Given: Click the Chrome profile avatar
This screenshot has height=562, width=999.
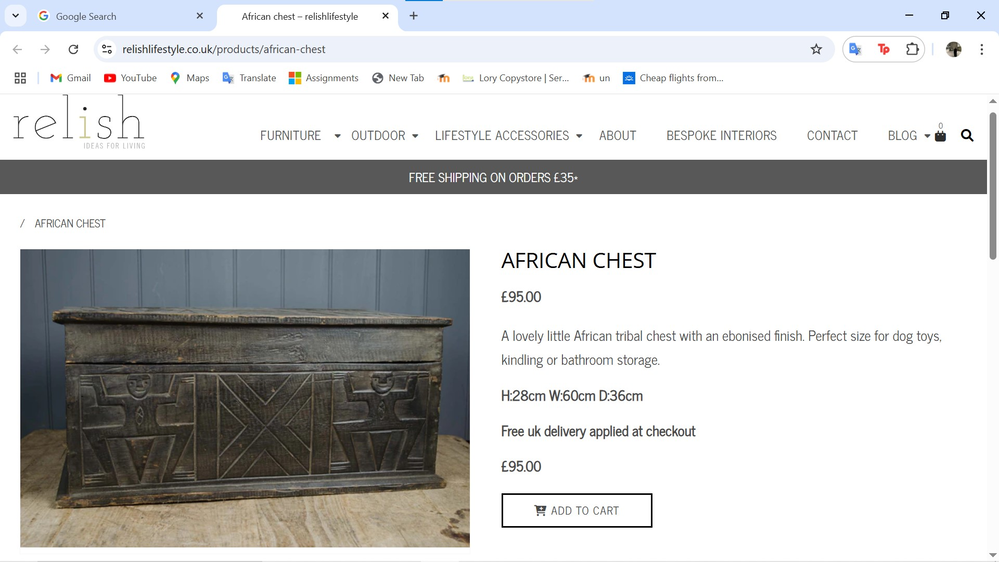Looking at the screenshot, I should [x=953, y=49].
